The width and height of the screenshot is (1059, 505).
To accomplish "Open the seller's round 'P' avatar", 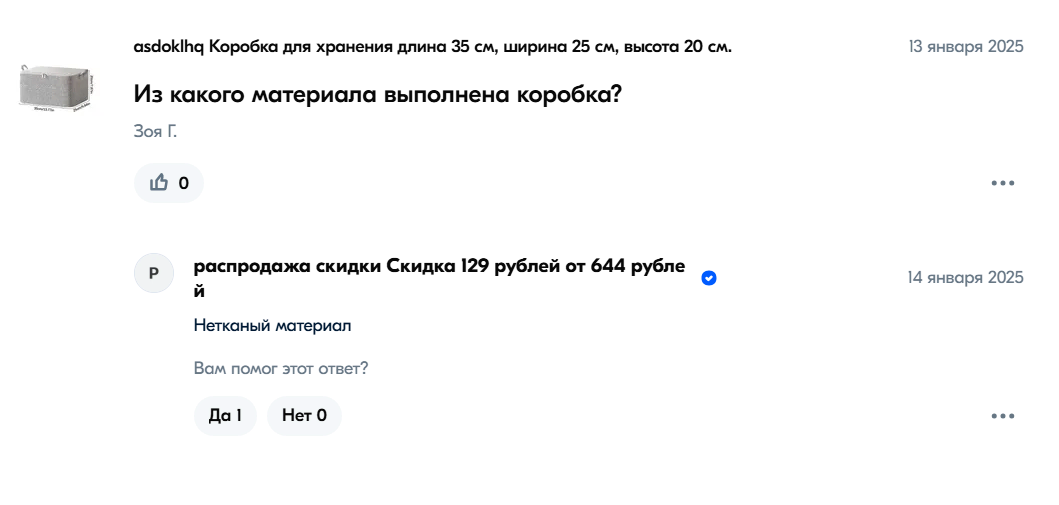I will coord(154,273).
